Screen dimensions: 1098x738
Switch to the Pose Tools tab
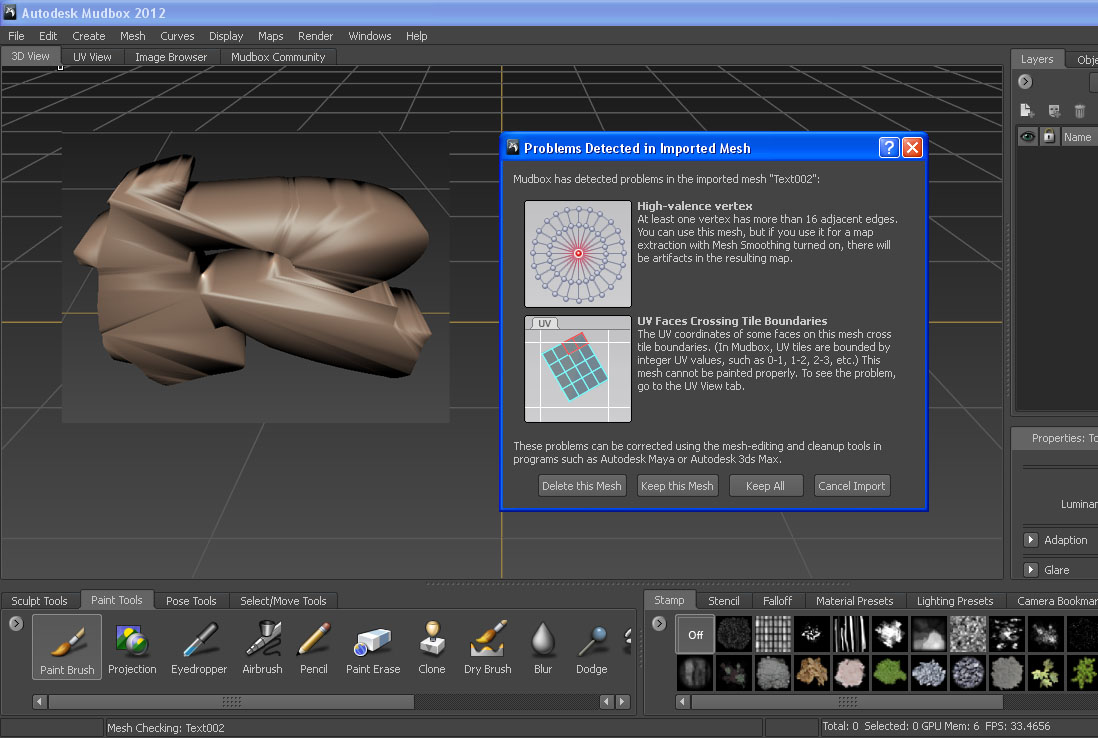191,601
